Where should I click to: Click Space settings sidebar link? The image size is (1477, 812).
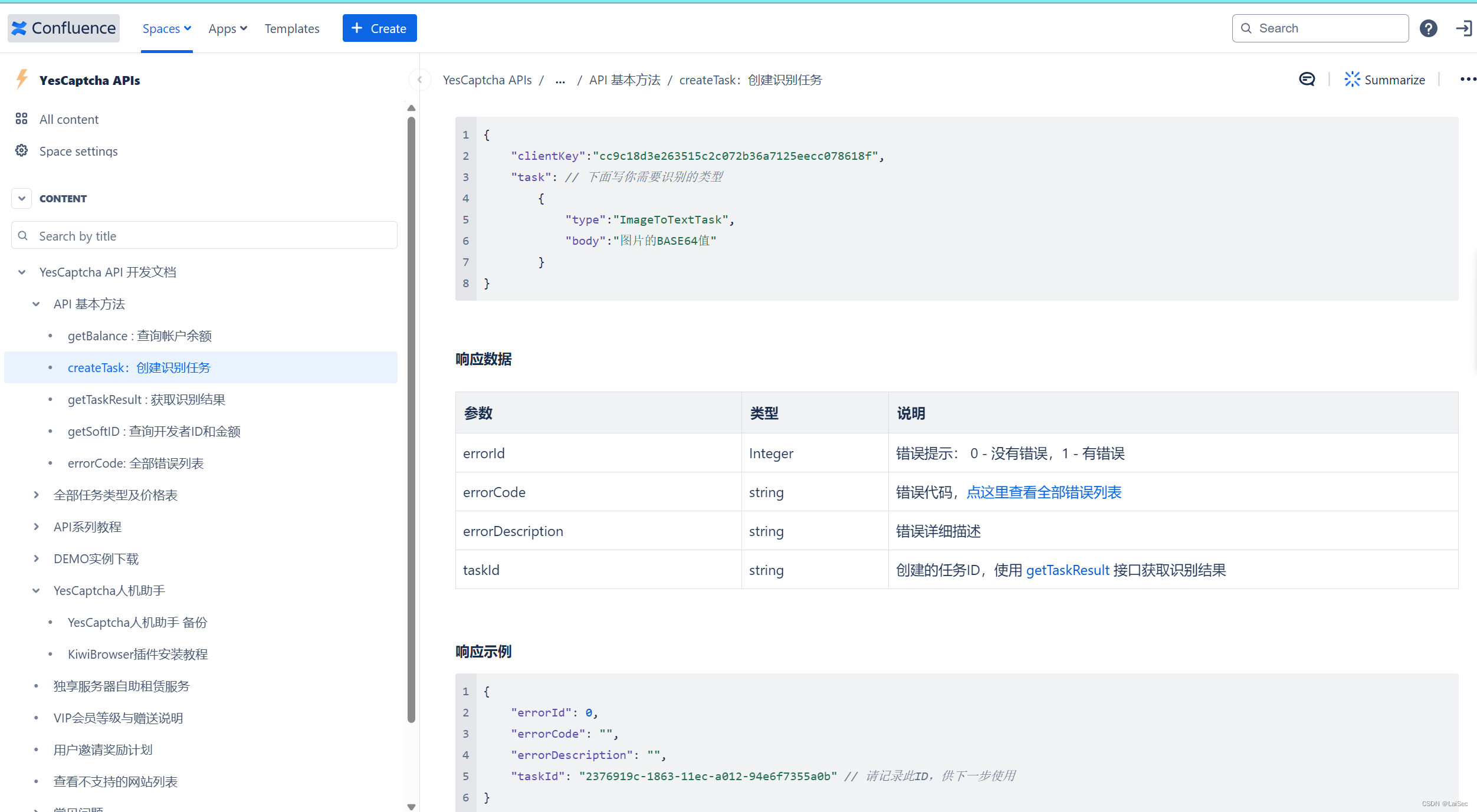tap(78, 151)
